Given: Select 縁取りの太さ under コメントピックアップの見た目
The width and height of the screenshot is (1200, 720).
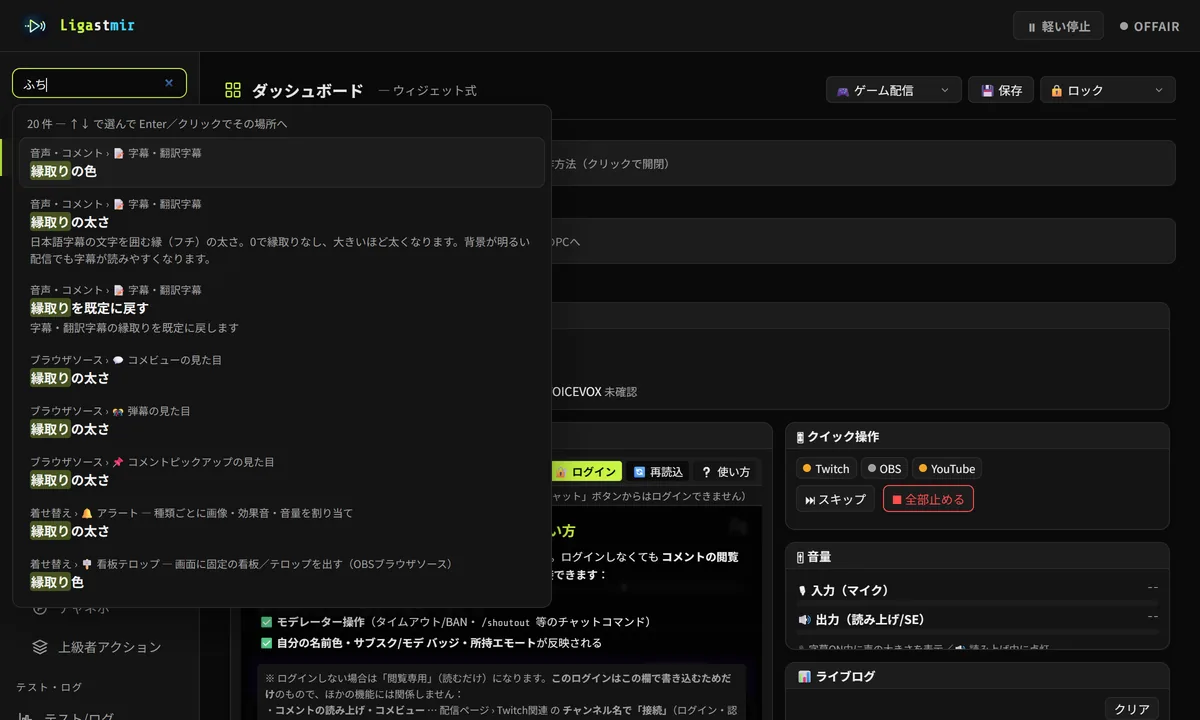Looking at the screenshot, I should (281, 471).
